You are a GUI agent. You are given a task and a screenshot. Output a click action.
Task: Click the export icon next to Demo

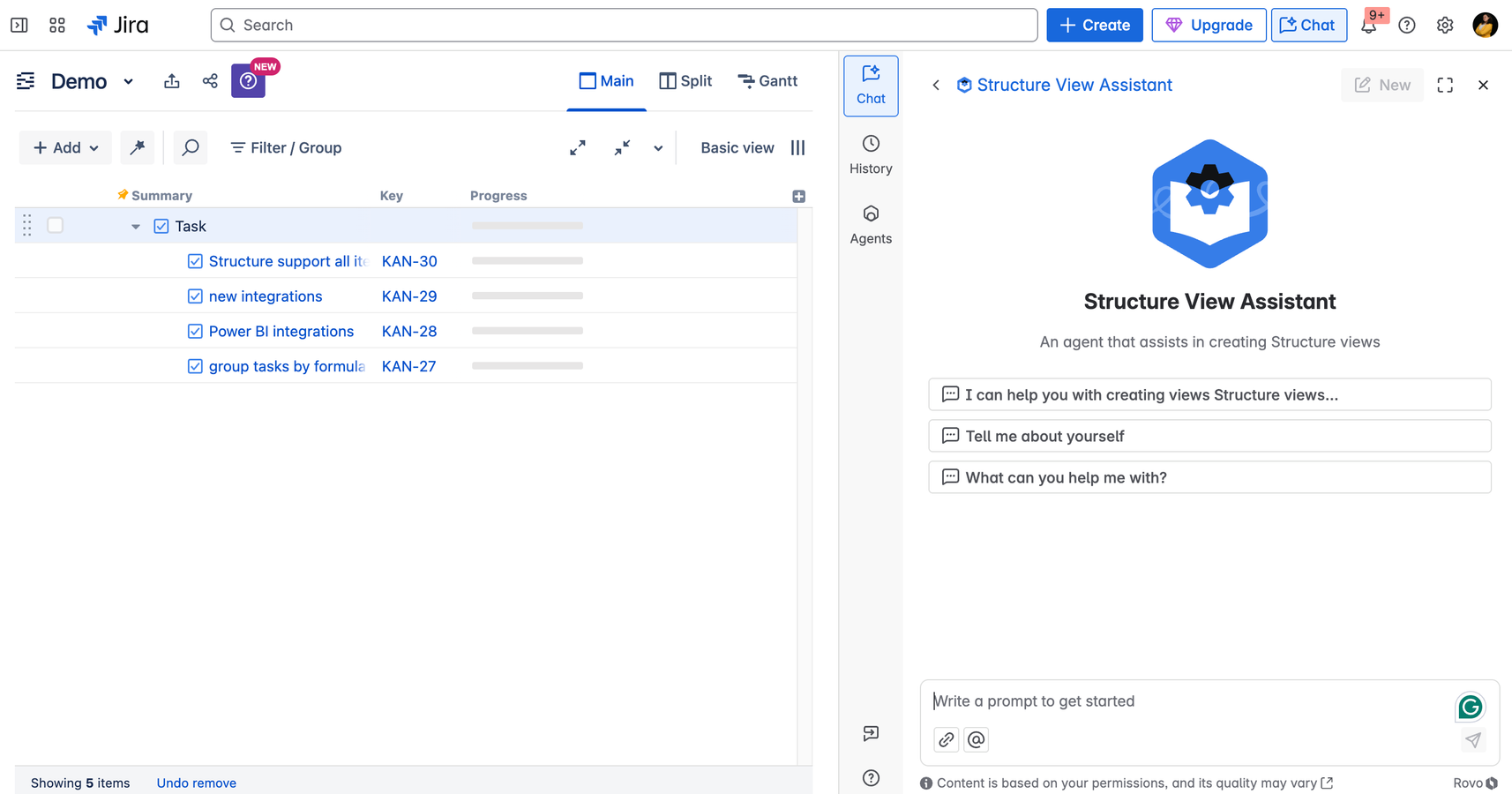coord(172,81)
